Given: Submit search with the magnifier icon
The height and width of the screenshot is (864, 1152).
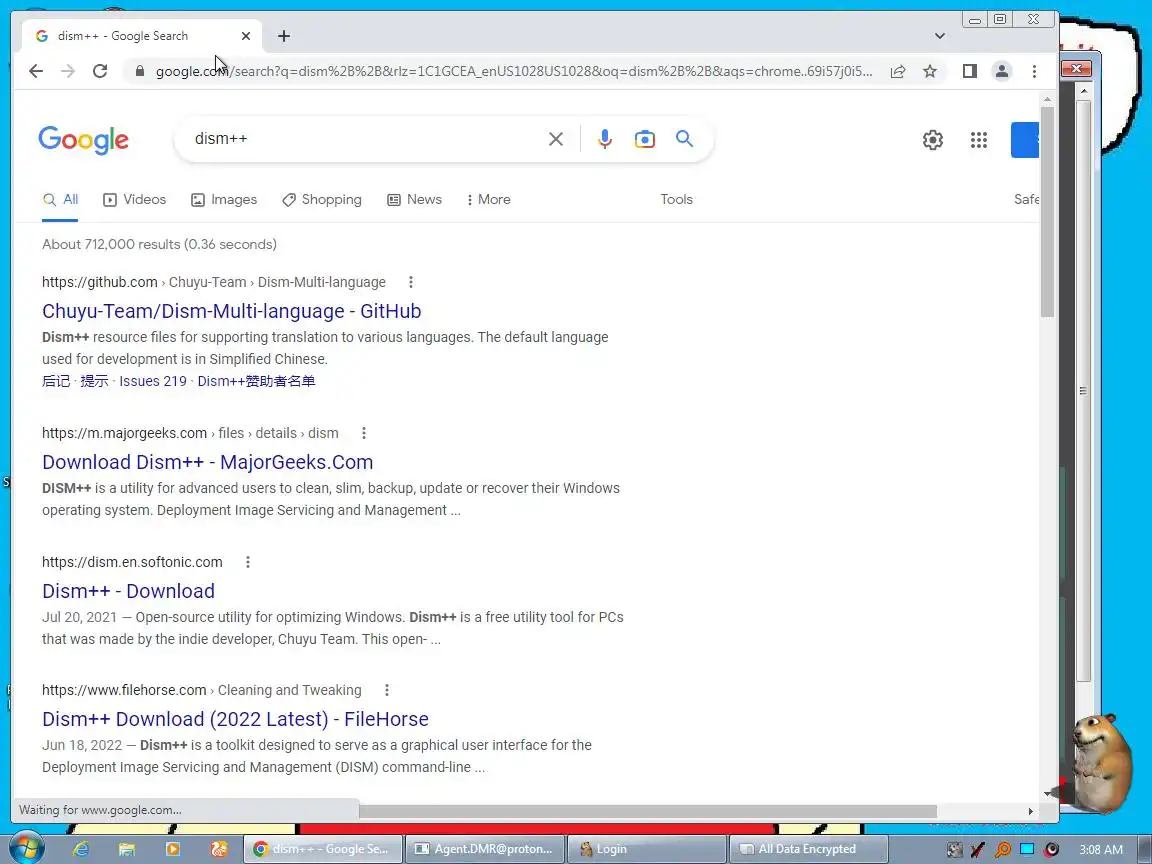Looking at the screenshot, I should 684,139.
